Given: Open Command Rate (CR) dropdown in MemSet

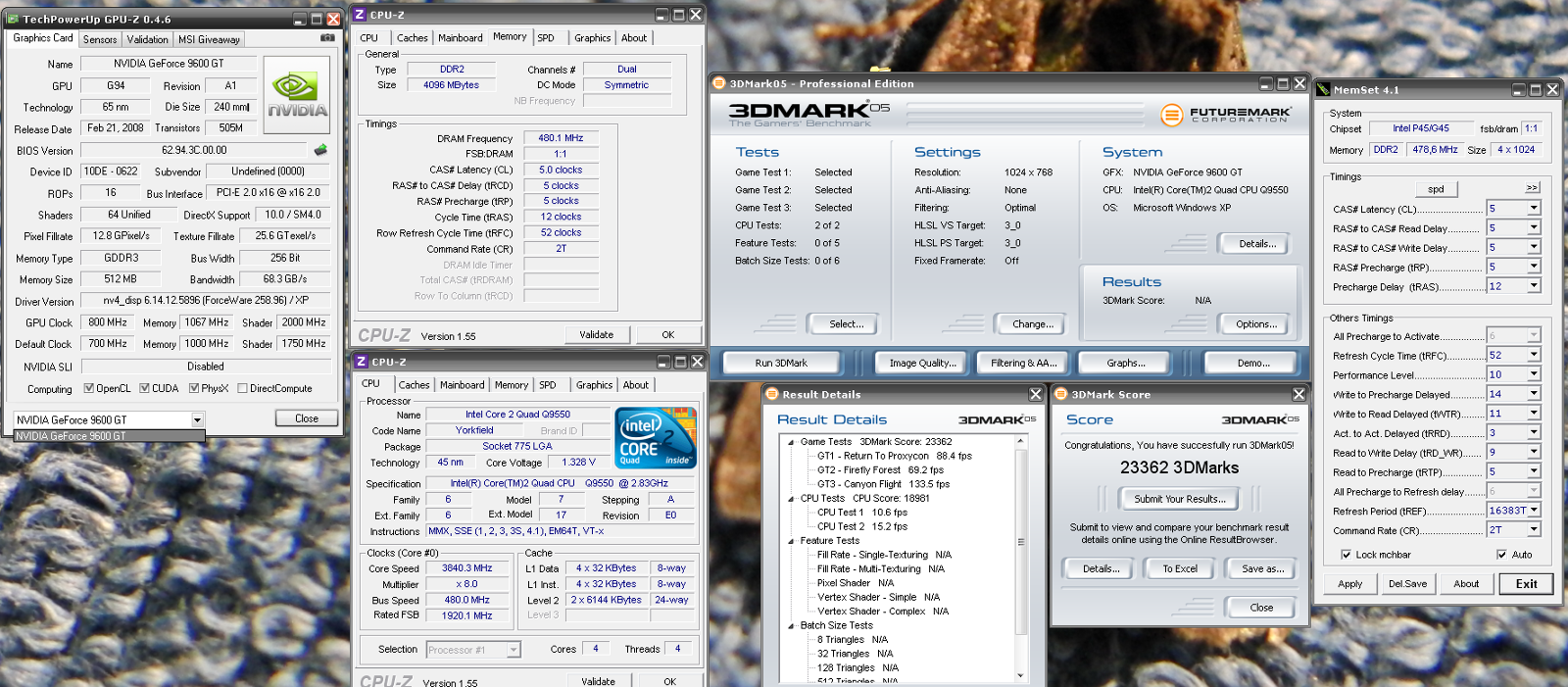Looking at the screenshot, I should click(x=1534, y=530).
